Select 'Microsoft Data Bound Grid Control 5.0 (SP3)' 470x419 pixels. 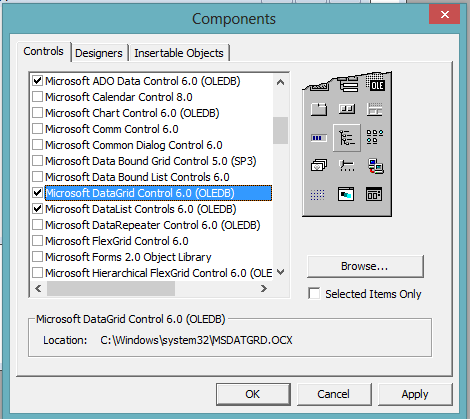coord(151,161)
